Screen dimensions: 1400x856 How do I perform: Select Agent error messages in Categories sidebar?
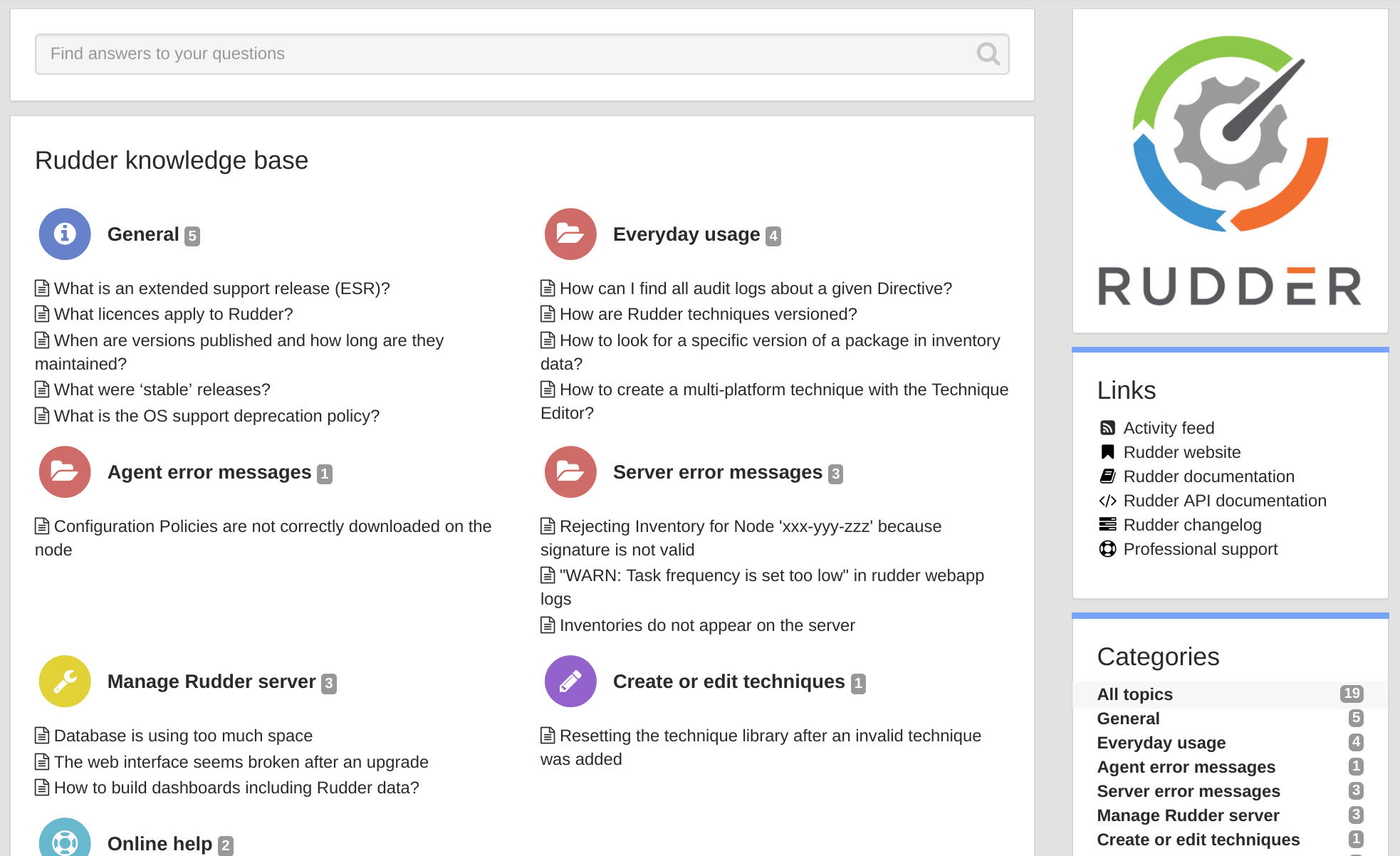point(1186,767)
